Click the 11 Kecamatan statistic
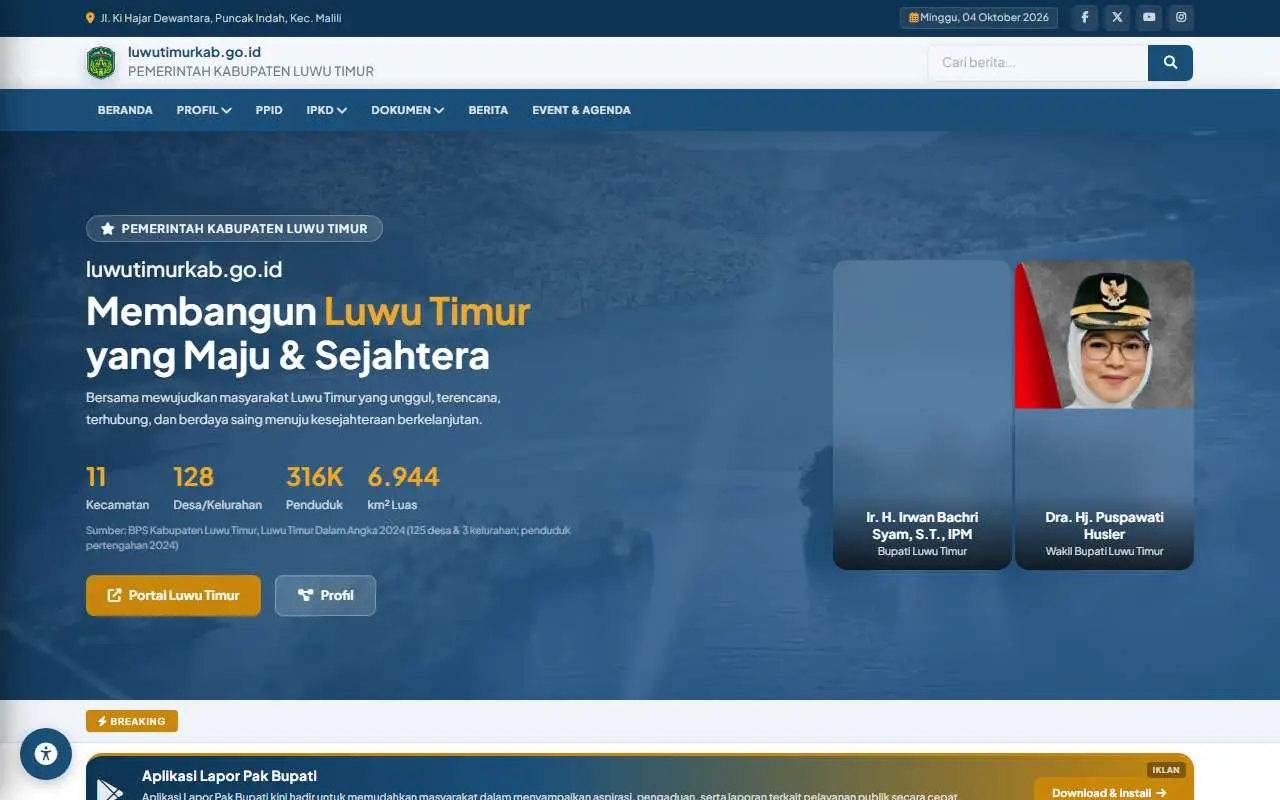This screenshot has width=1280, height=800. [118, 487]
